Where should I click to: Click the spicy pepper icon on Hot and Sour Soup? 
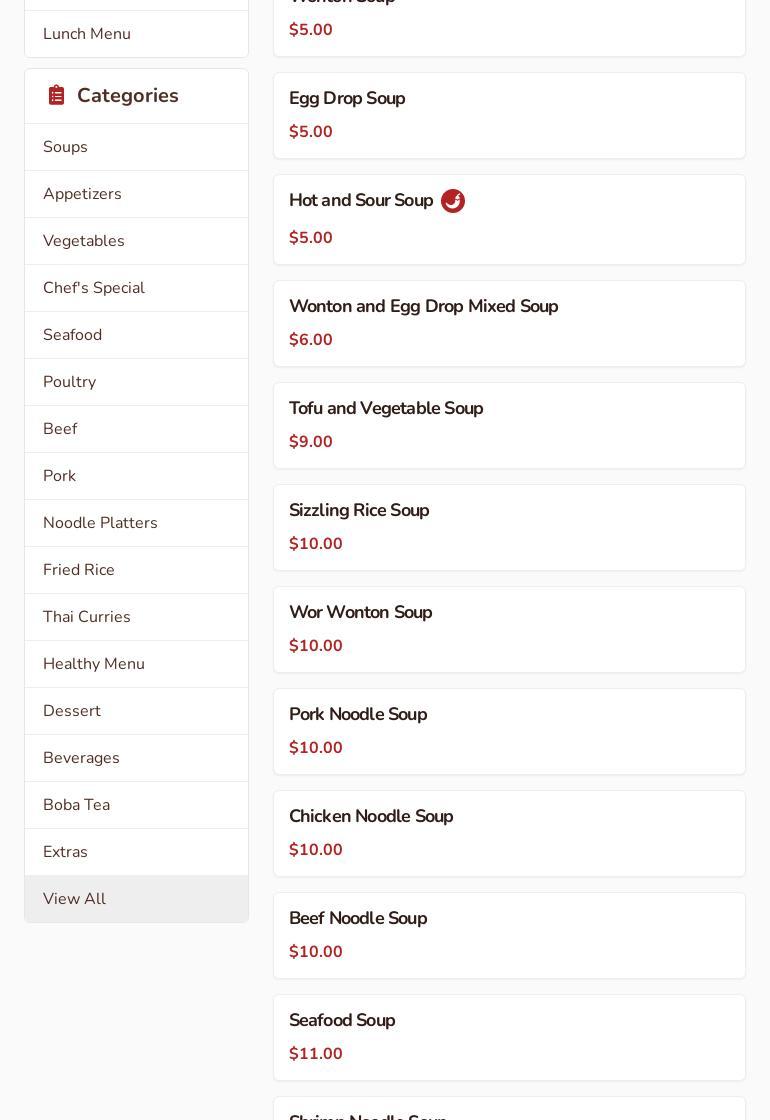tap(453, 201)
